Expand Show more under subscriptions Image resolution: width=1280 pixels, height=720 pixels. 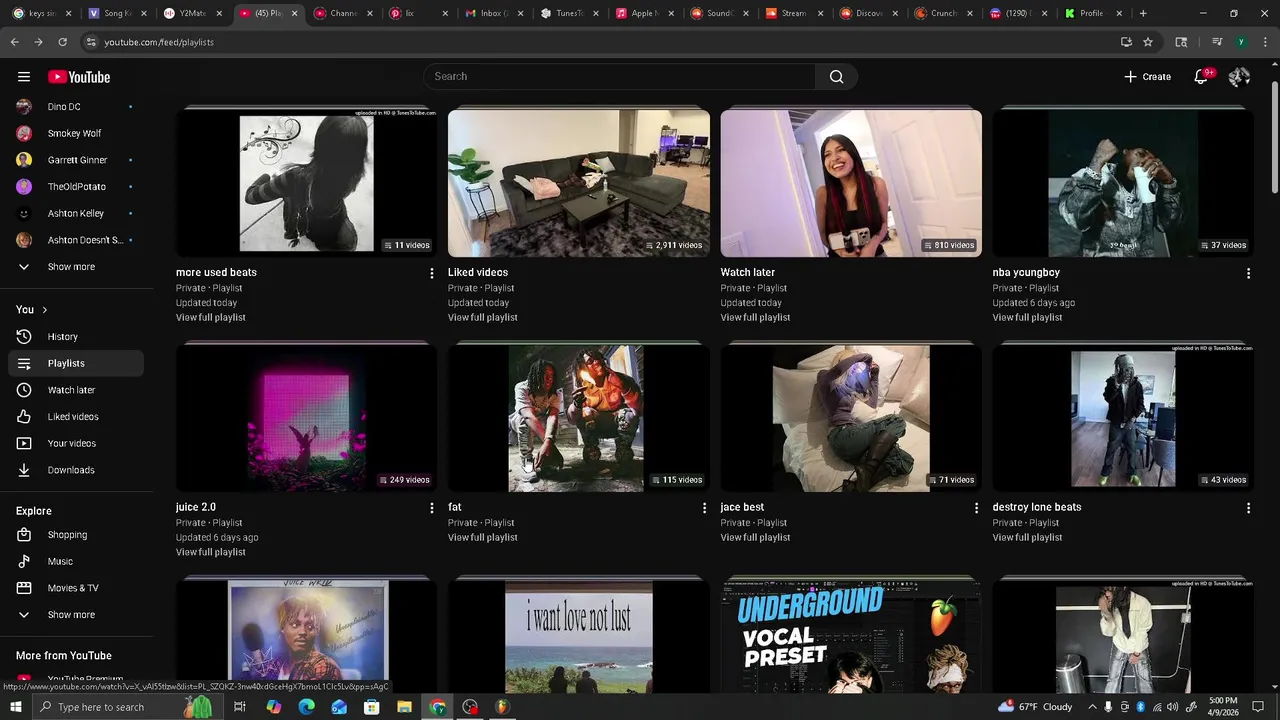(x=76, y=267)
